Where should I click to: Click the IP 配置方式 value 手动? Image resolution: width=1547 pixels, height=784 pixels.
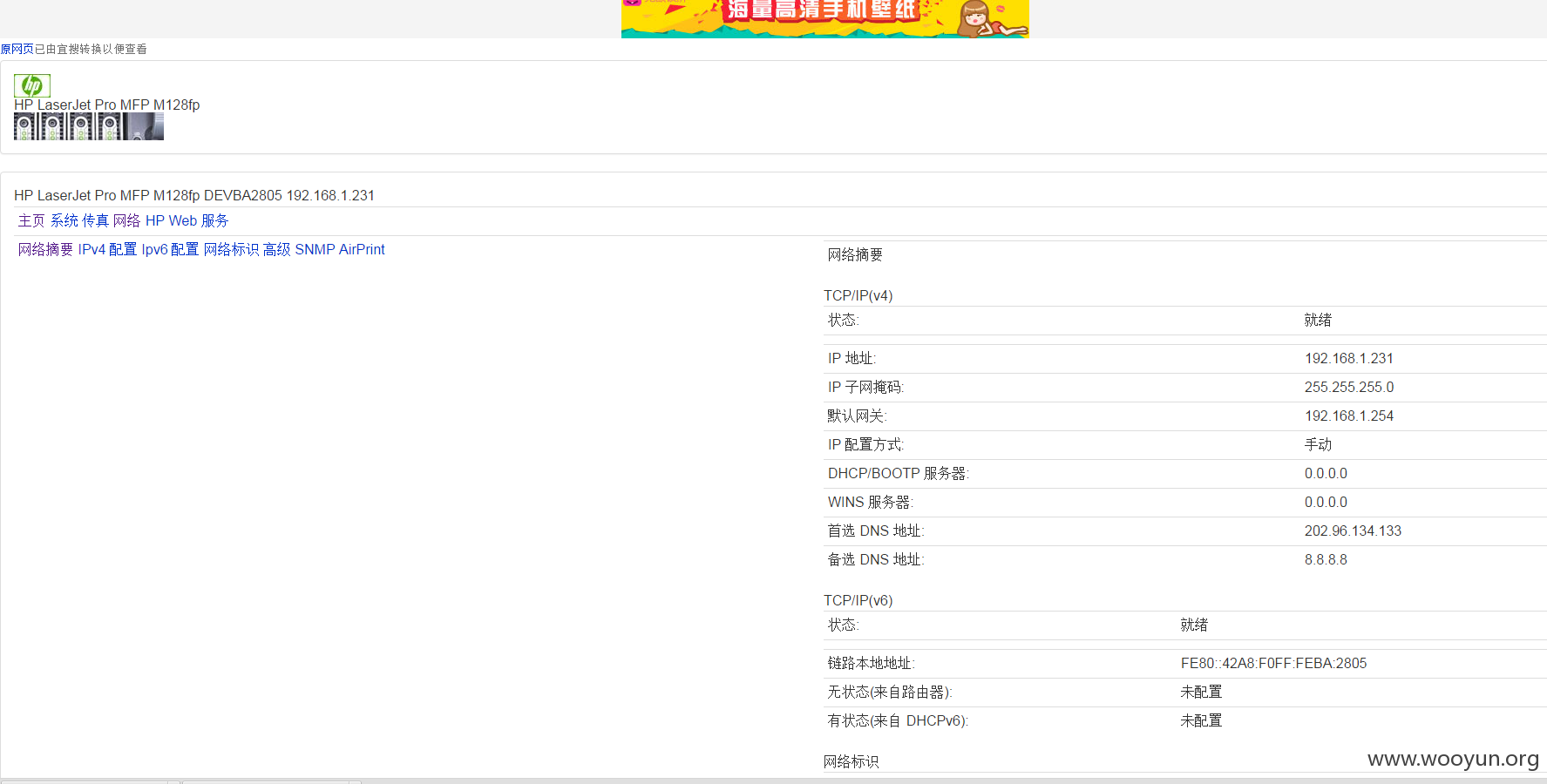[1319, 445]
